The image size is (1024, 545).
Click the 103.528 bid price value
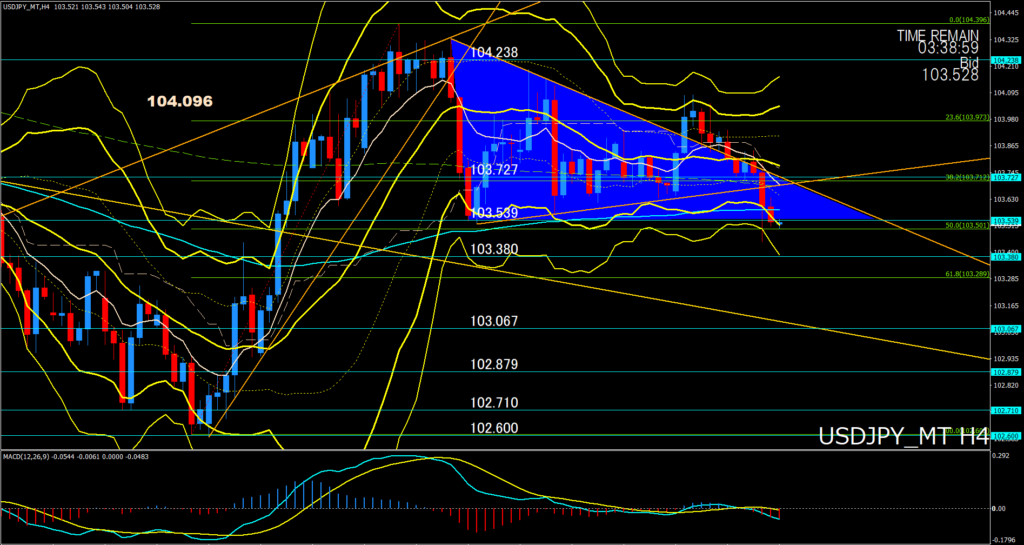tap(950, 76)
